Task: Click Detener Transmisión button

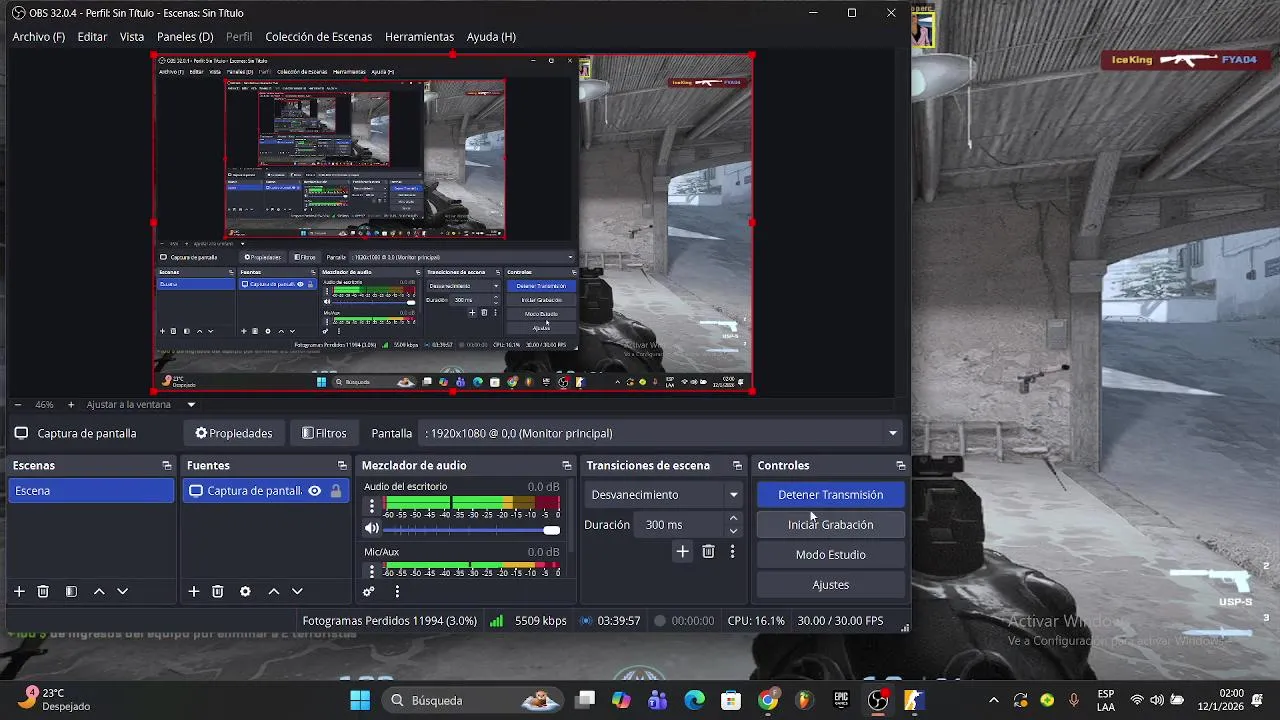Action: coord(831,495)
